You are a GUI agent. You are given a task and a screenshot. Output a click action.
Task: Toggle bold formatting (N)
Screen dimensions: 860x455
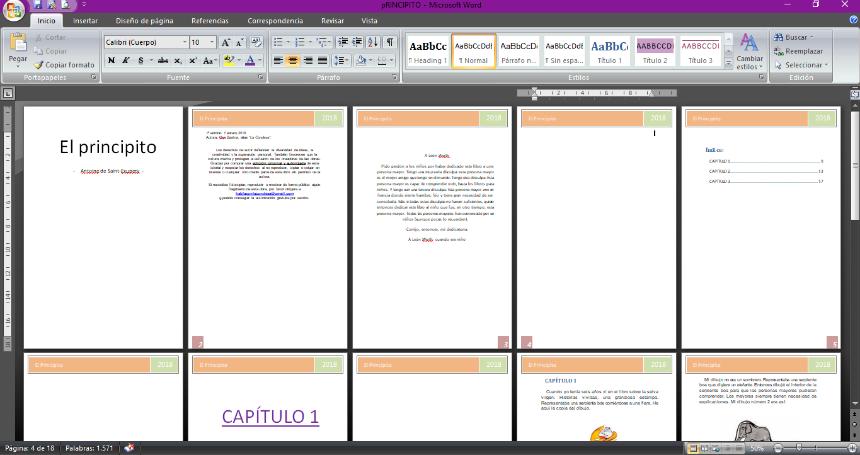pos(111,61)
